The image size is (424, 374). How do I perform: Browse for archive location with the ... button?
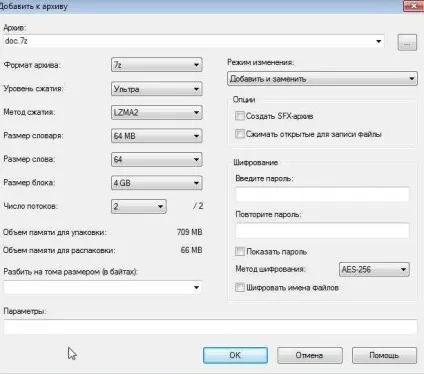coord(407,43)
